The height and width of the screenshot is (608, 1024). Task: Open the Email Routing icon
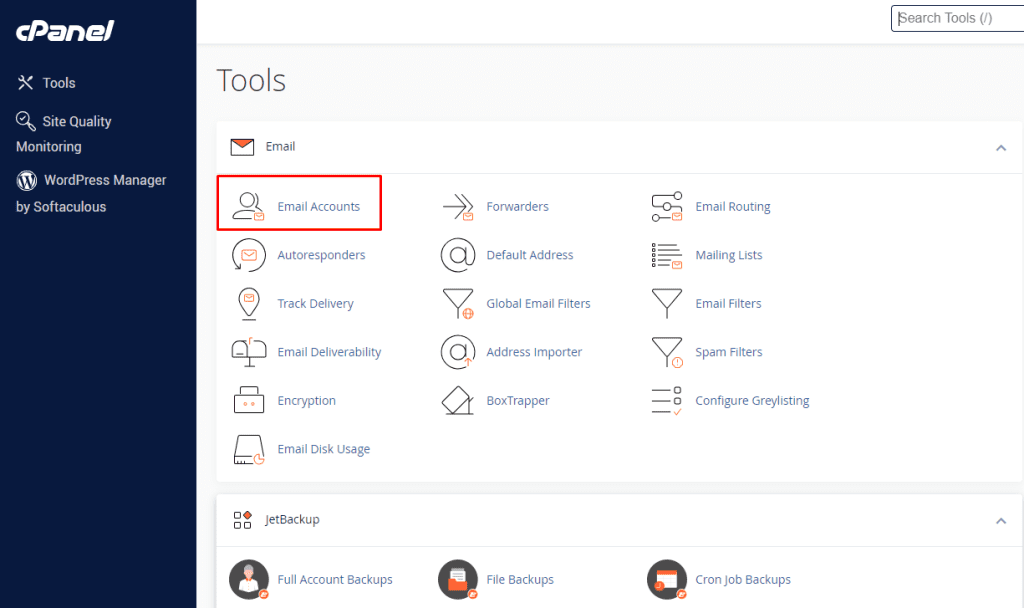pyautogui.click(x=666, y=207)
